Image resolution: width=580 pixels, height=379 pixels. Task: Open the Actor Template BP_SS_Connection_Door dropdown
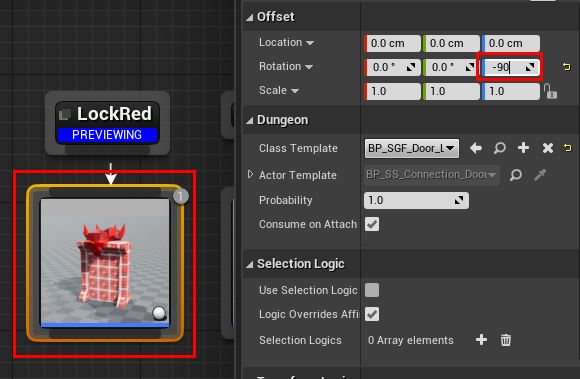coord(432,175)
